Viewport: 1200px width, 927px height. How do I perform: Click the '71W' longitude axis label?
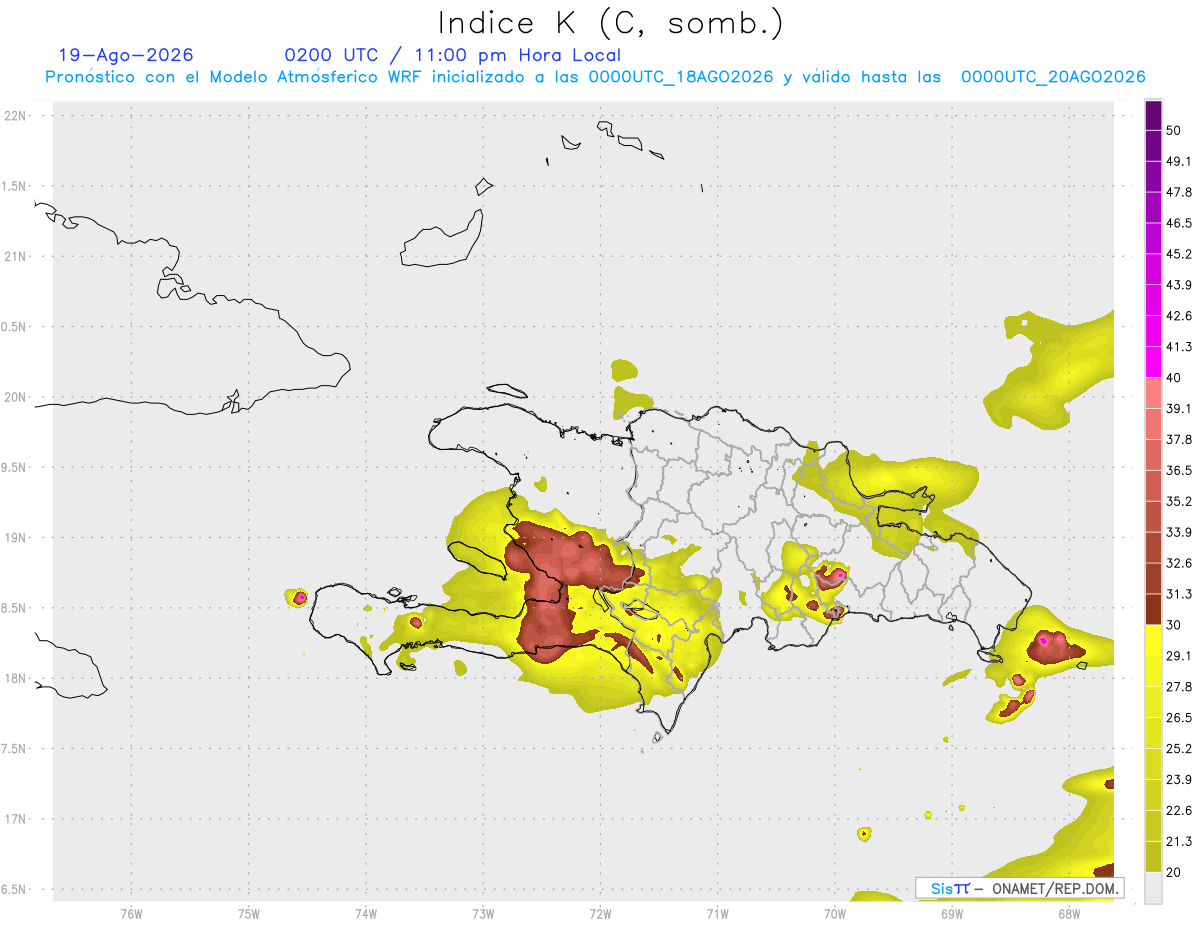coord(717,912)
